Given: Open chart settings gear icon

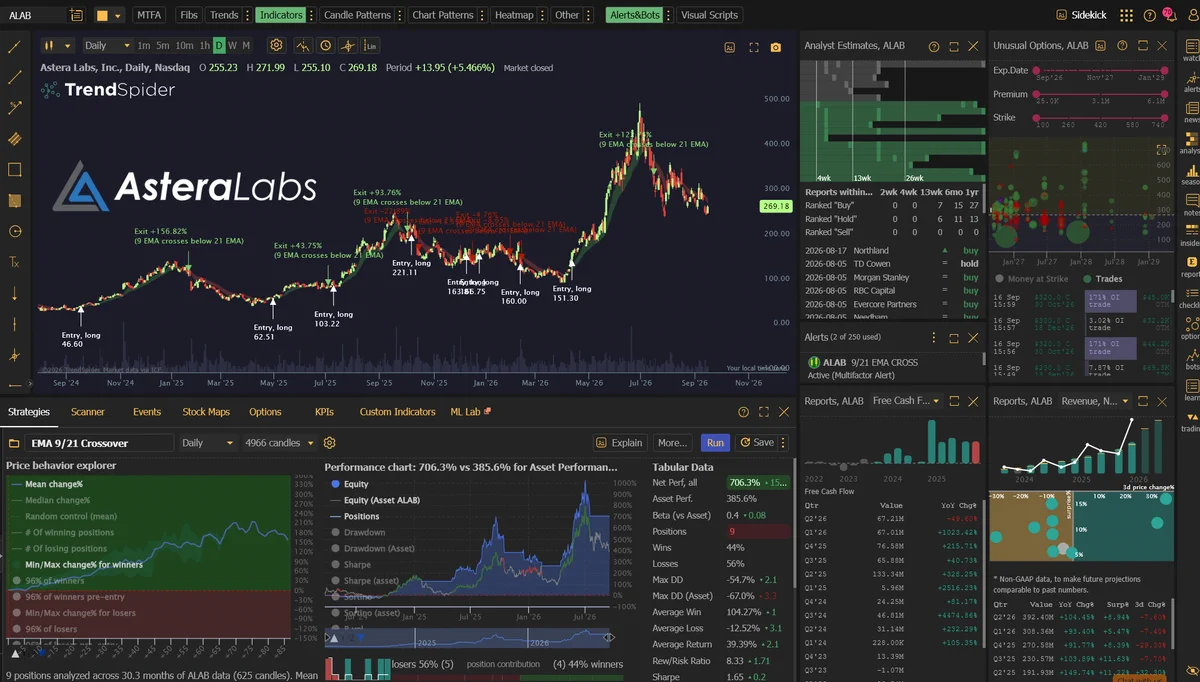Looking at the screenshot, I should pyautogui.click(x=276, y=46).
